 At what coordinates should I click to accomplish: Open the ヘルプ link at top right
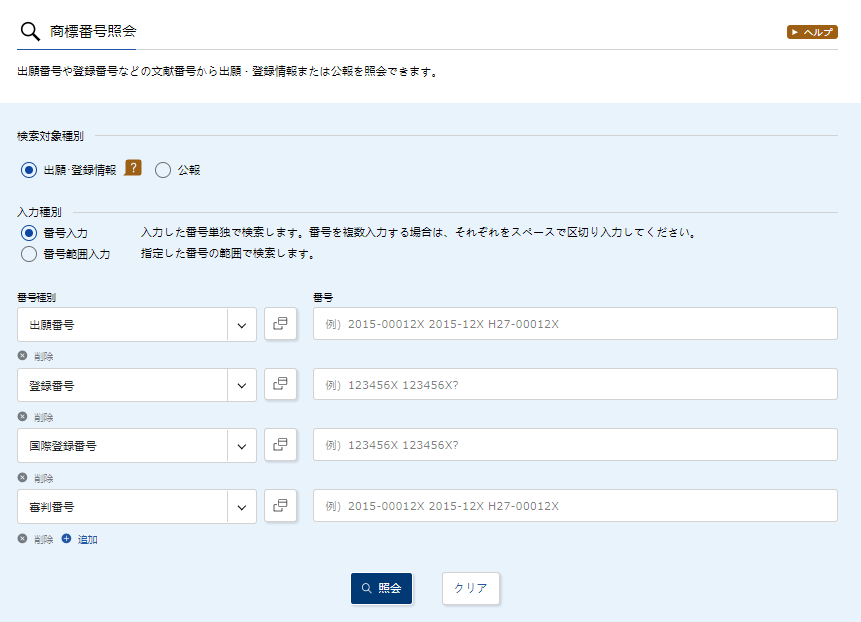pyautogui.click(x=811, y=31)
